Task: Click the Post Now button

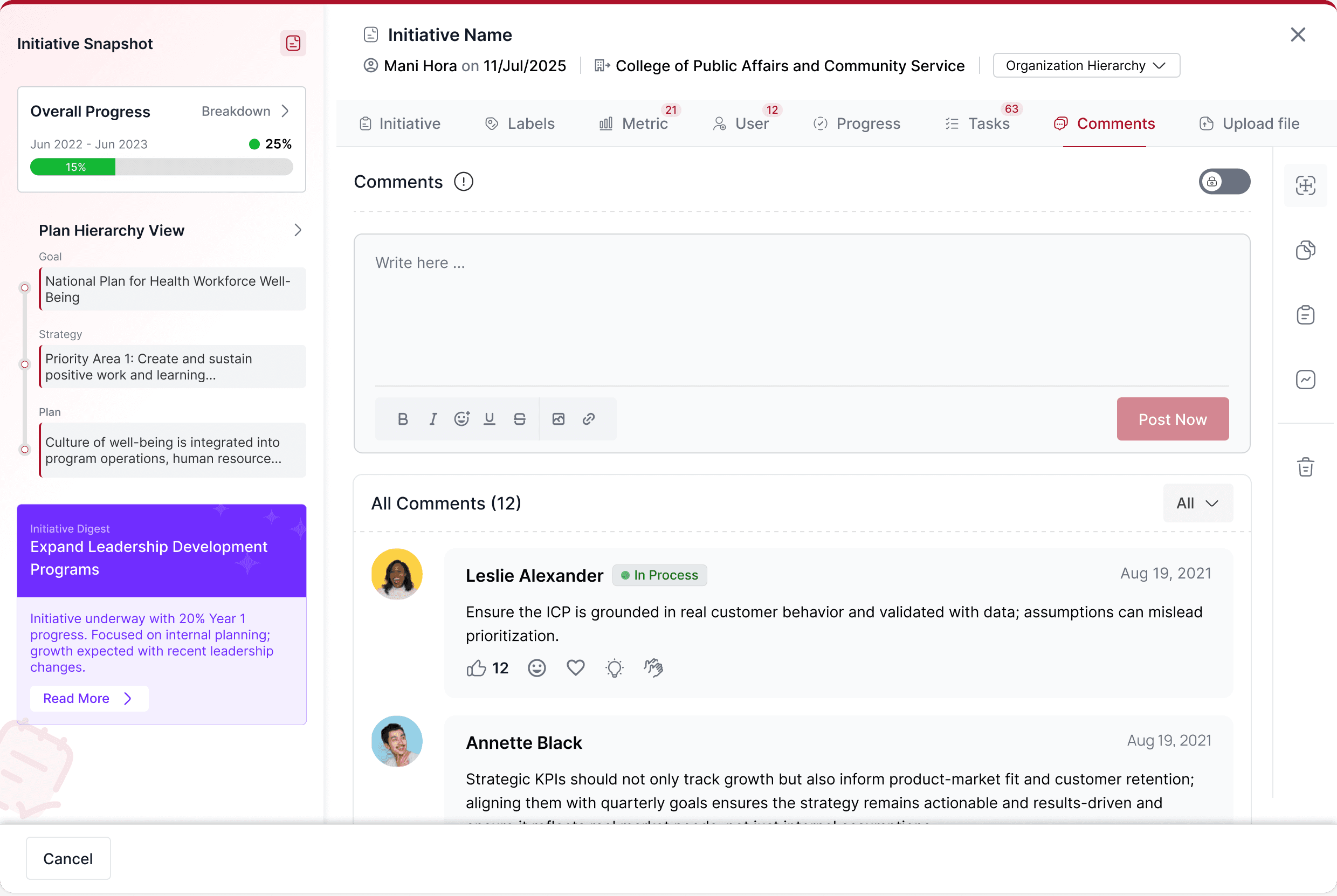Action: click(x=1172, y=419)
